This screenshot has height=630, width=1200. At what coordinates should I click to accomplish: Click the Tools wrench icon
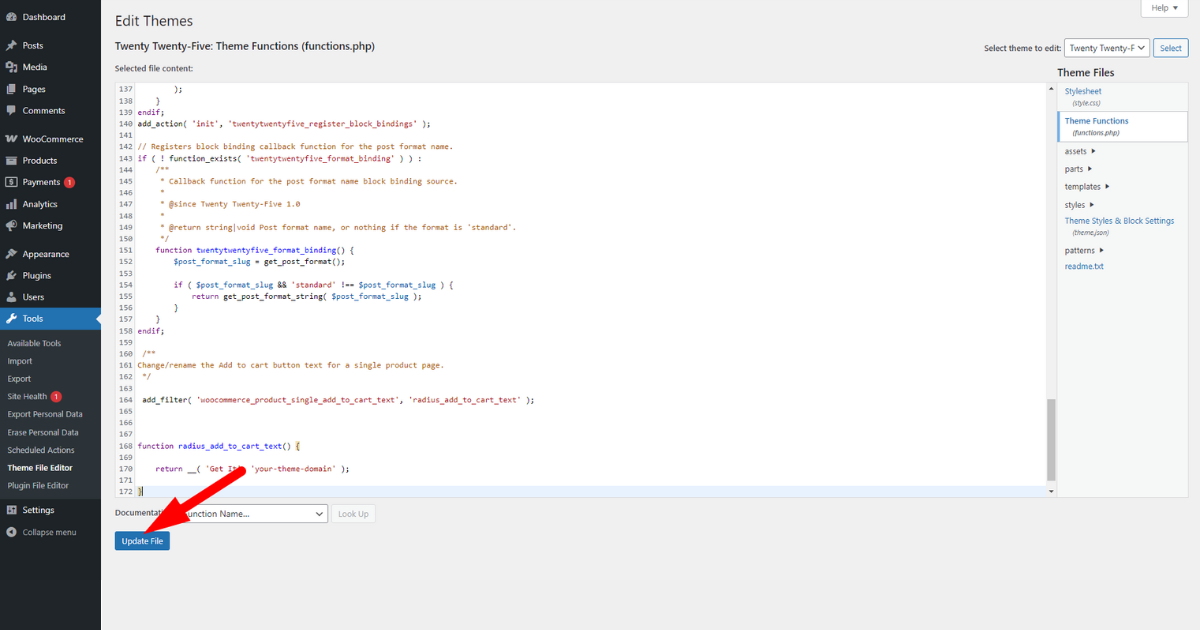(11, 319)
